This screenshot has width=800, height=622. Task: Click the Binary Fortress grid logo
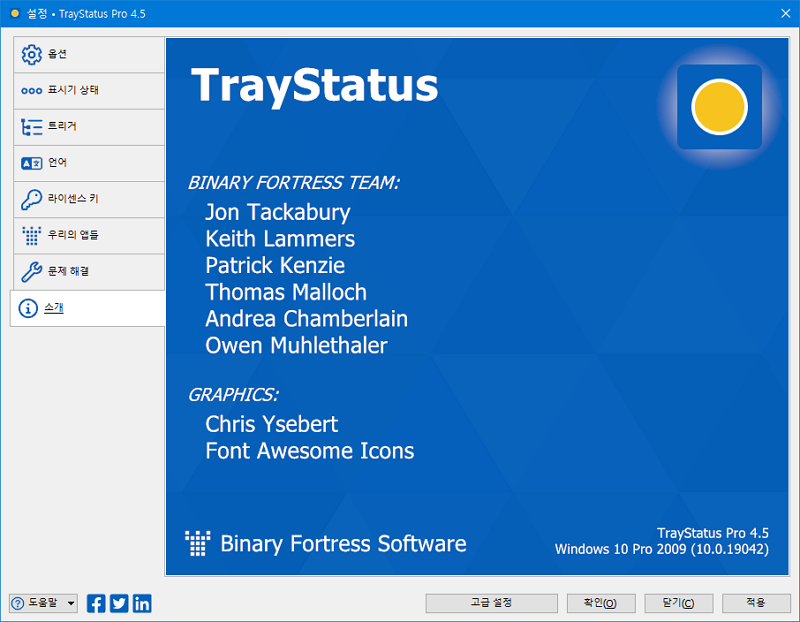click(197, 543)
